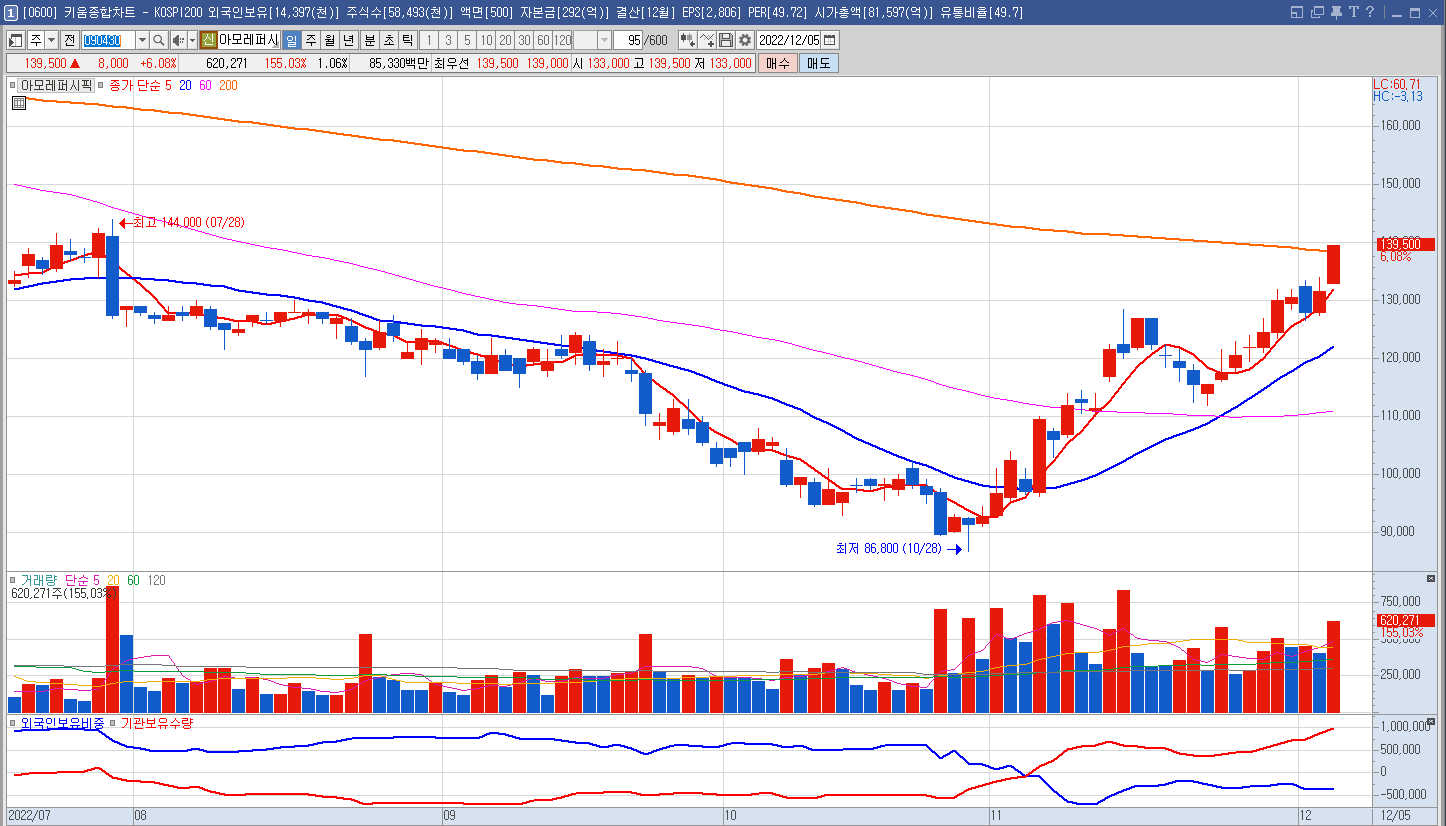Click the 최우선 best quote label
The height and width of the screenshot is (826, 1446).
click(452, 63)
